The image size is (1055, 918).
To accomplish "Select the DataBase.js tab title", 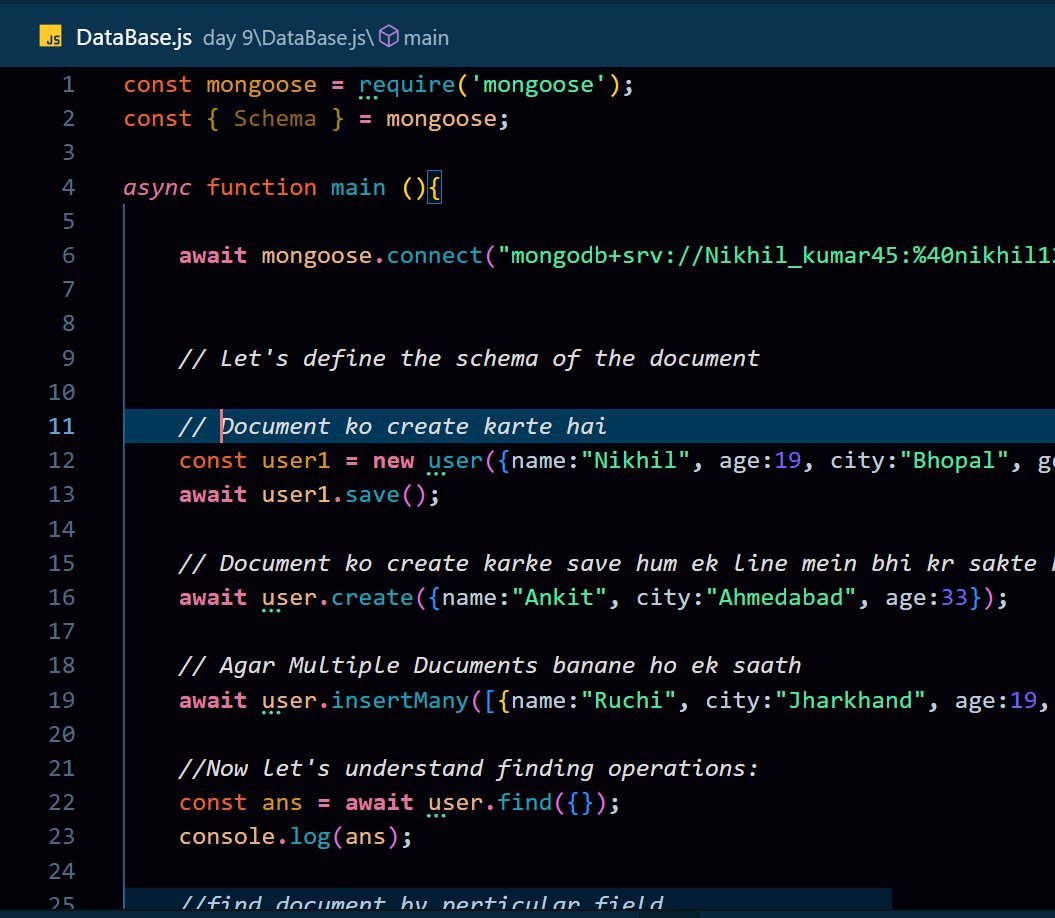I will pyautogui.click(x=134, y=37).
